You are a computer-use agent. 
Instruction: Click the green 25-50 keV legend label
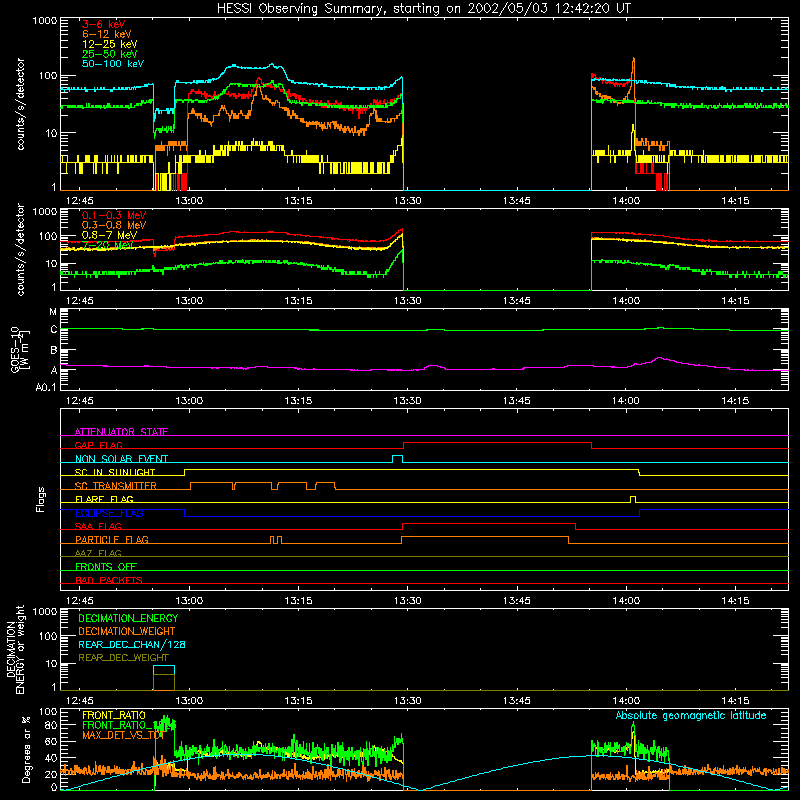(109, 54)
